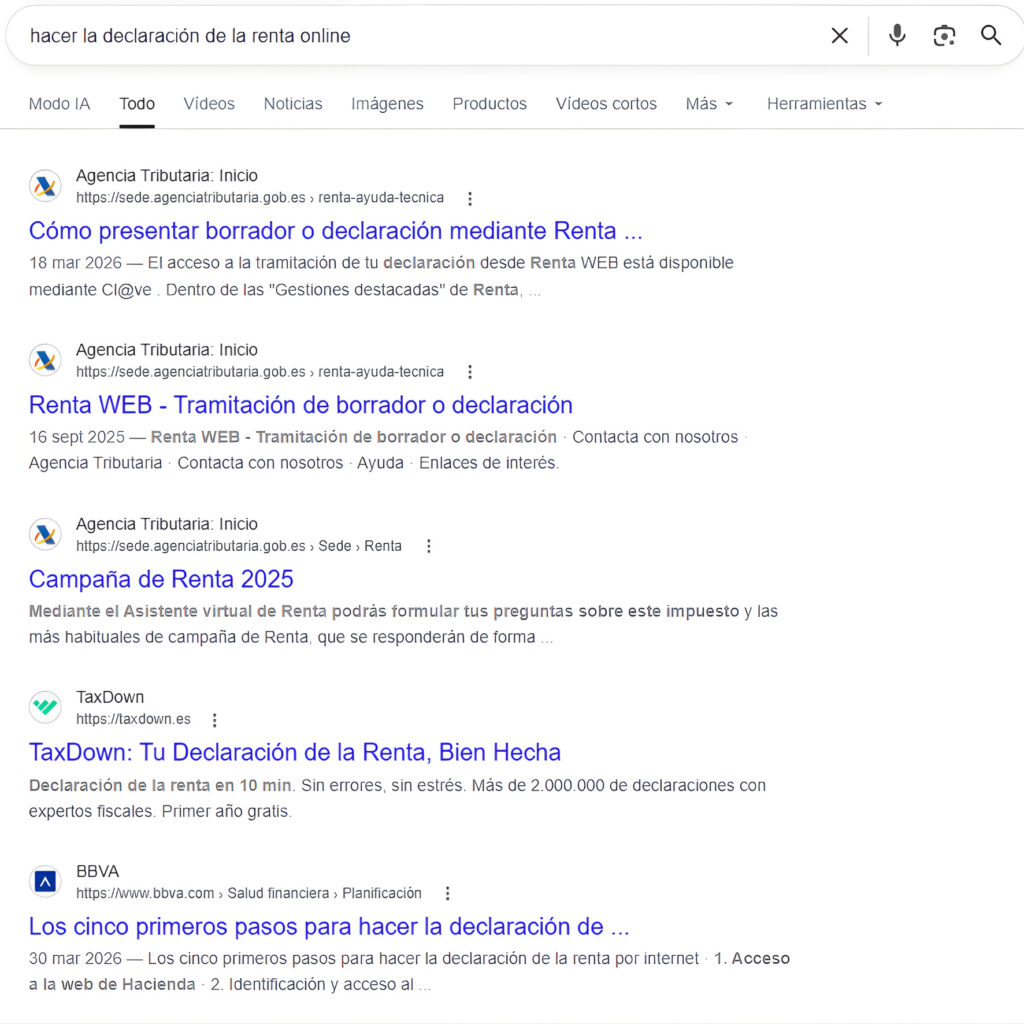
Task: Open three-dot menu for the first Agencia Tributaria result
Action: click(x=470, y=199)
